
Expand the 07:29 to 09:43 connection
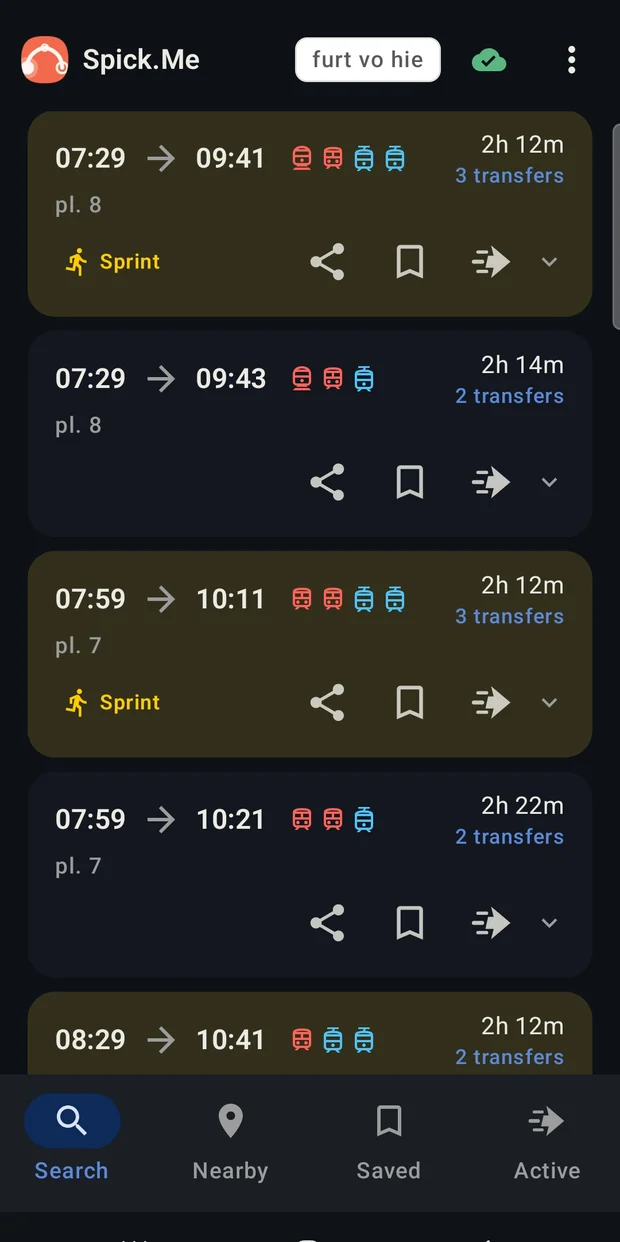[549, 482]
